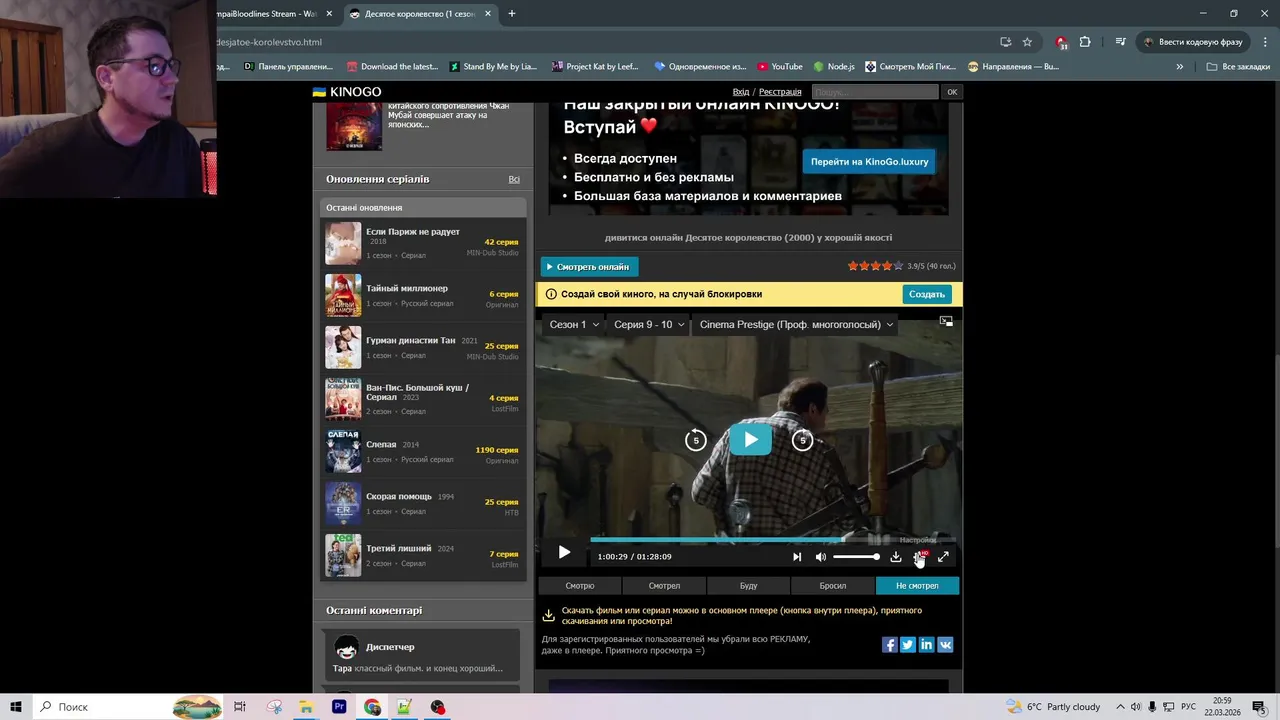Open Task View on the taskbar
1280x720 pixels.
[240, 707]
